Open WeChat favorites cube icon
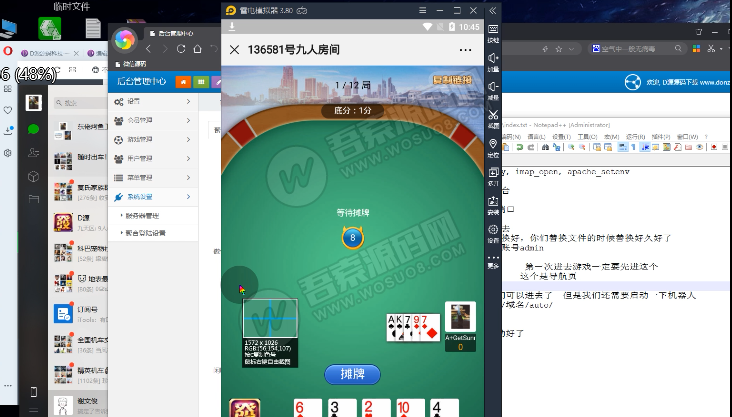Viewport: 732px width, 417px height. [33, 177]
